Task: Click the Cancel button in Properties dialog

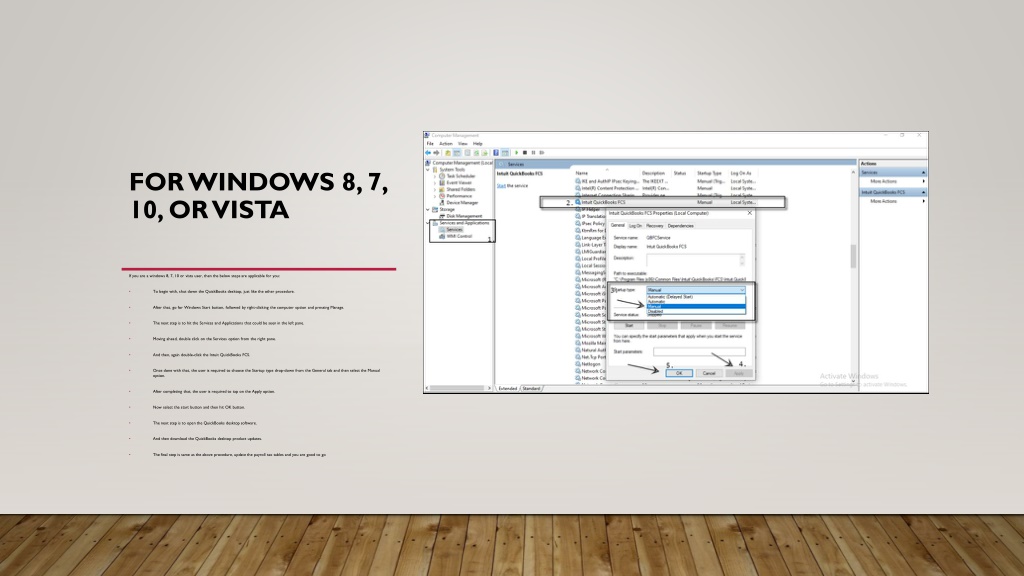Action: (709, 374)
